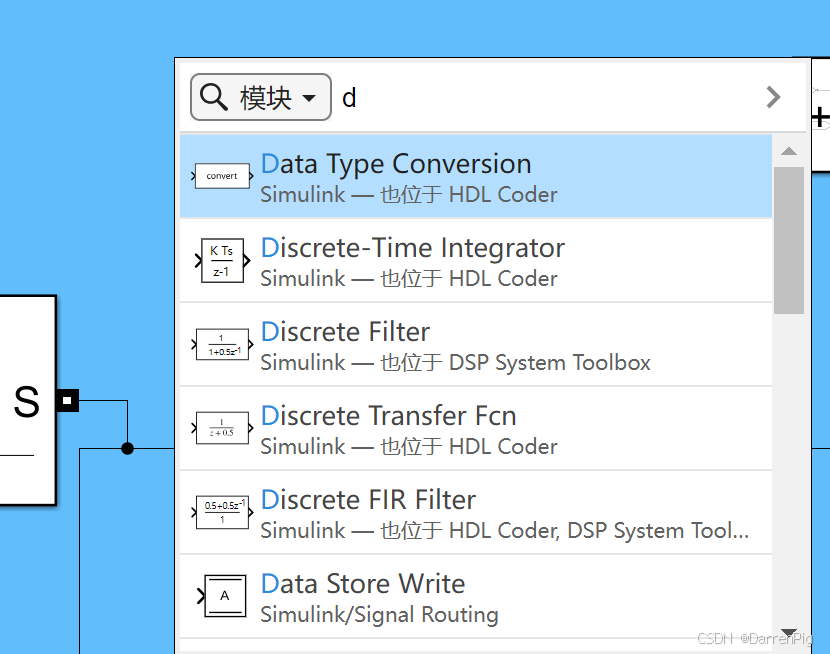Click the Data Store Write block icon
This screenshot has height=654, width=830.
(x=222, y=596)
